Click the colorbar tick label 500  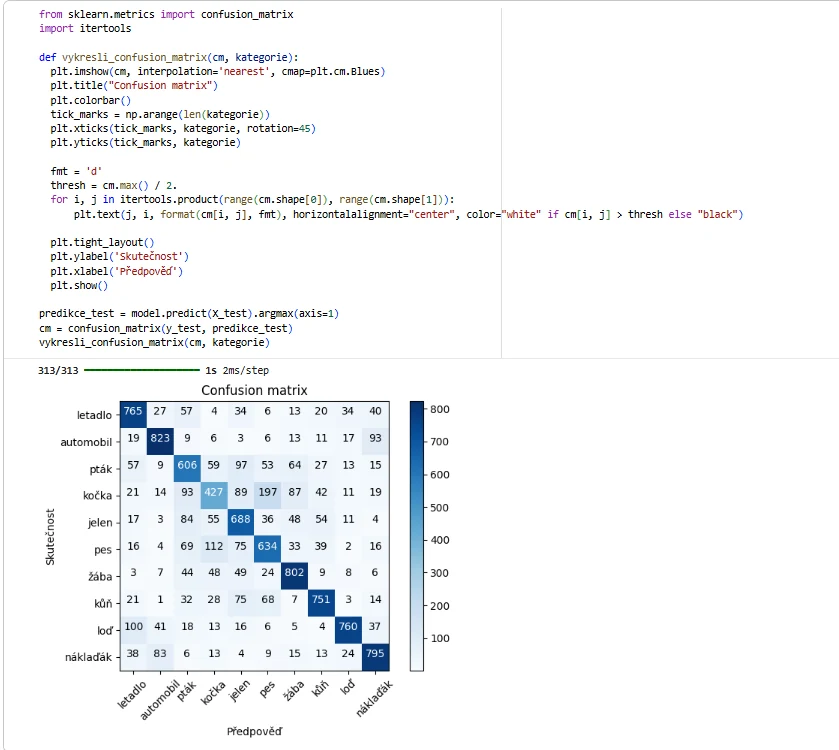[x=440, y=508]
